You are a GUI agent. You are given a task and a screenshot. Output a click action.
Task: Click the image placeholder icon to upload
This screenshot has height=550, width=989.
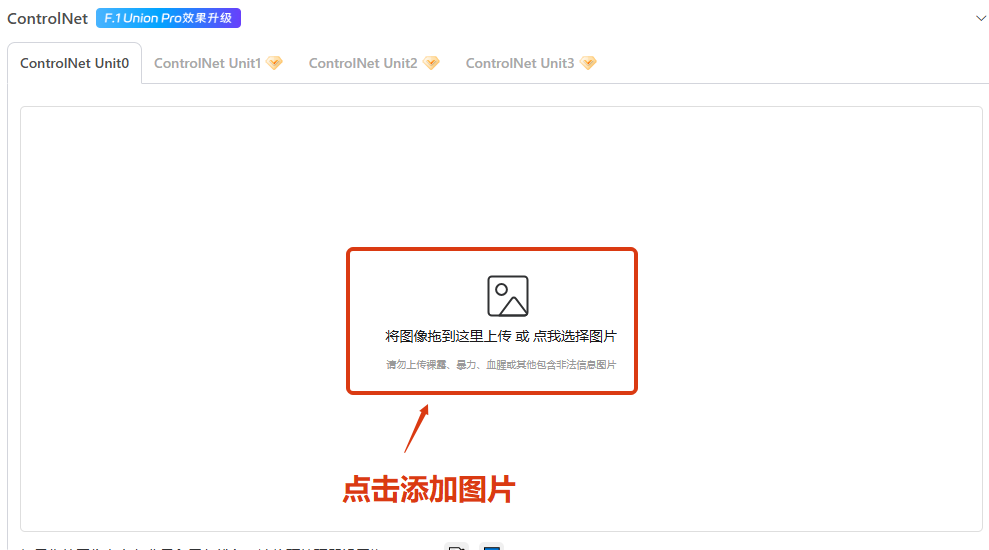pyautogui.click(x=508, y=296)
